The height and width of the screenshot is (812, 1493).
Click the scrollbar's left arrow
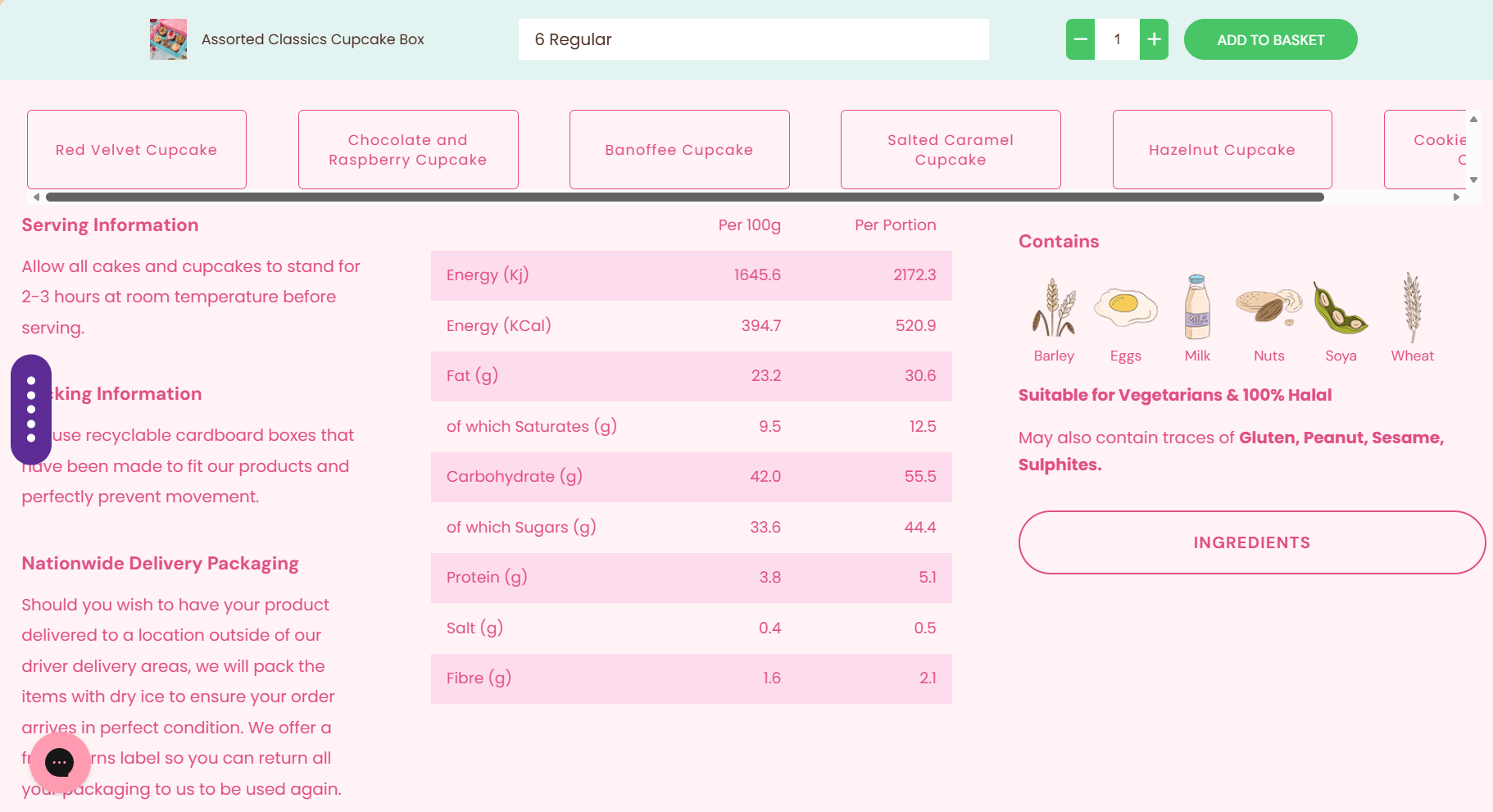(x=36, y=197)
